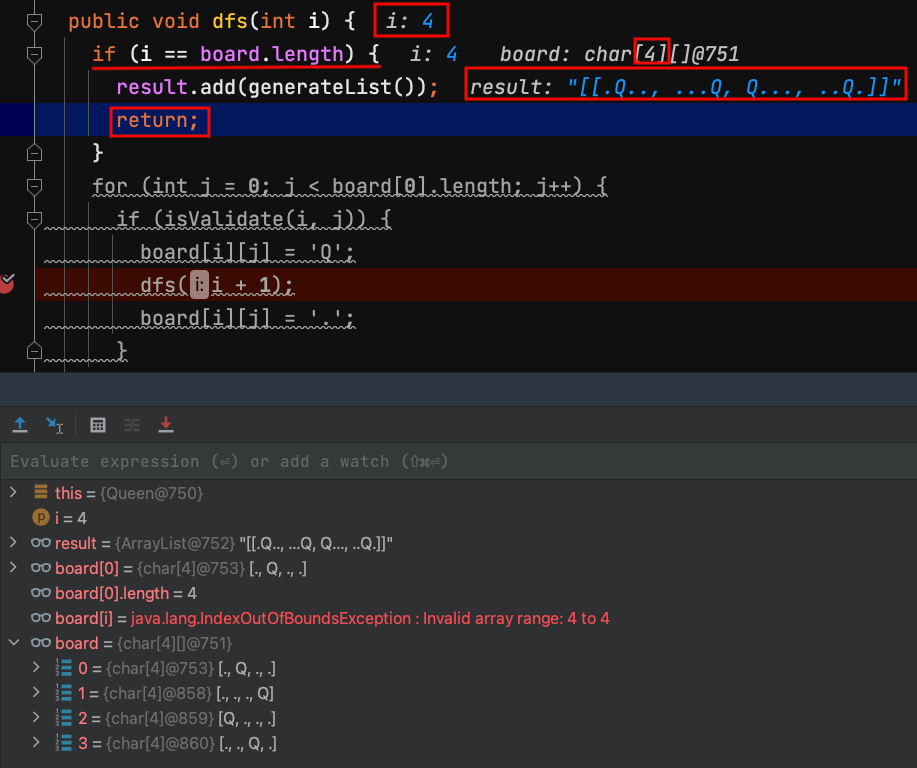Collapse the board char[4][] tree node
The height and width of the screenshot is (768, 917).
pyautogui.click(x=13, y=643)
